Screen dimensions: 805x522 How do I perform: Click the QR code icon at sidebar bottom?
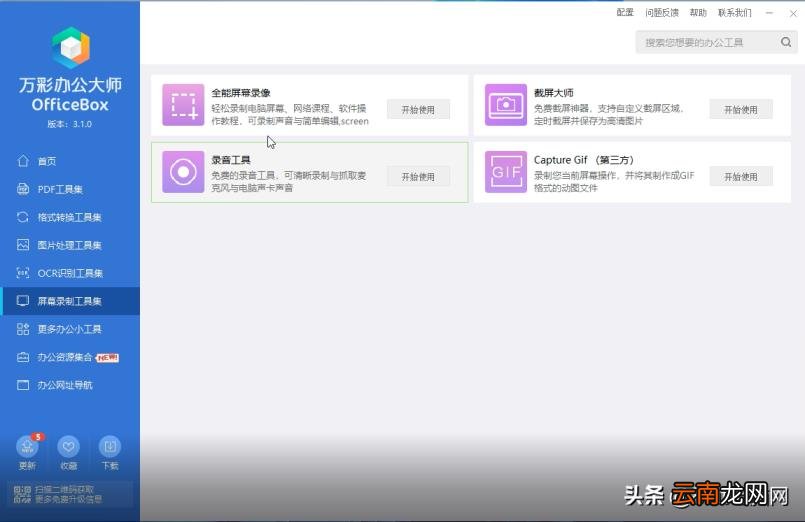(x=22, y=494)
